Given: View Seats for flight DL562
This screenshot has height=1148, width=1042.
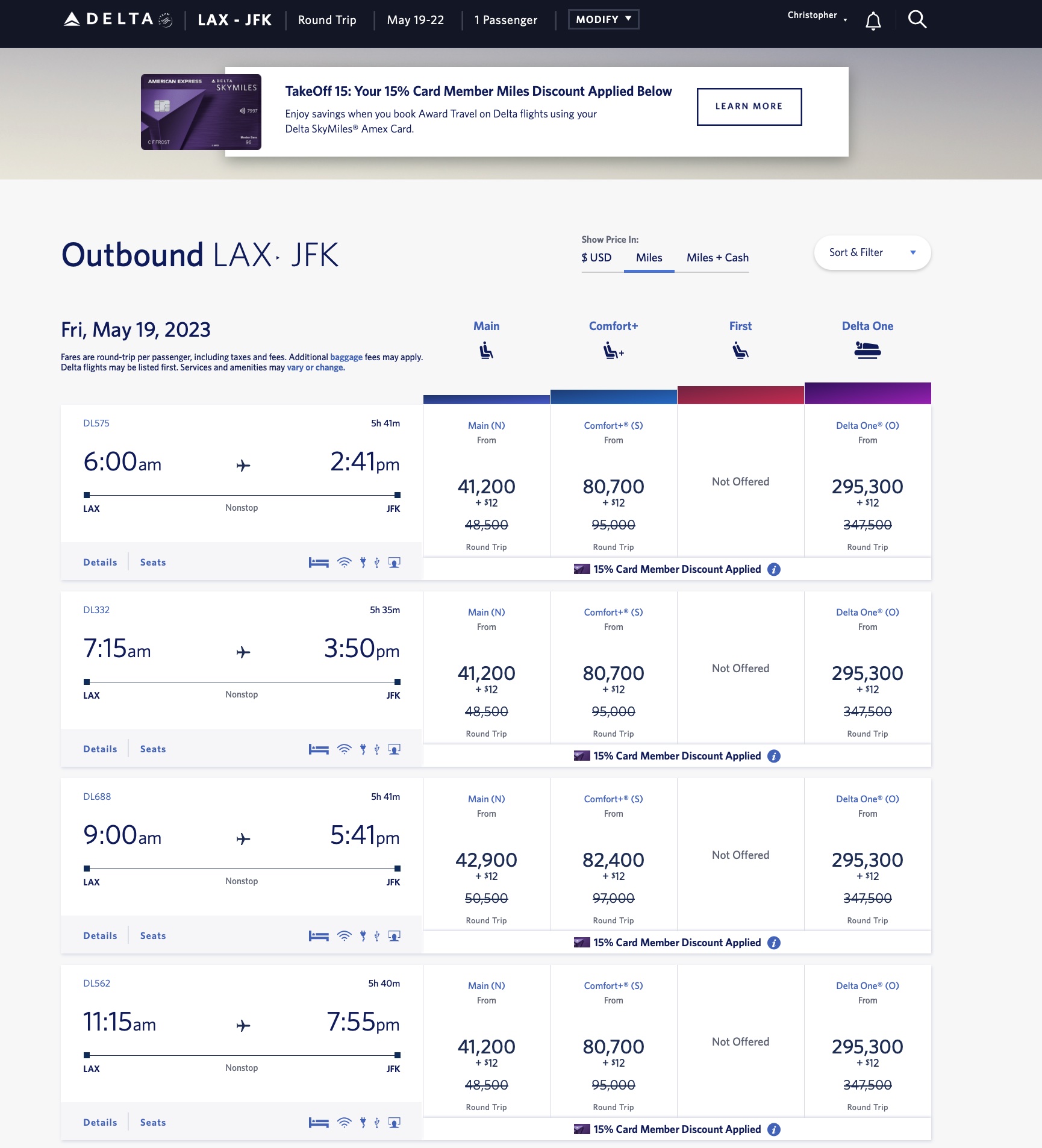Looking at the screenshot, I should coord(153,1123).
